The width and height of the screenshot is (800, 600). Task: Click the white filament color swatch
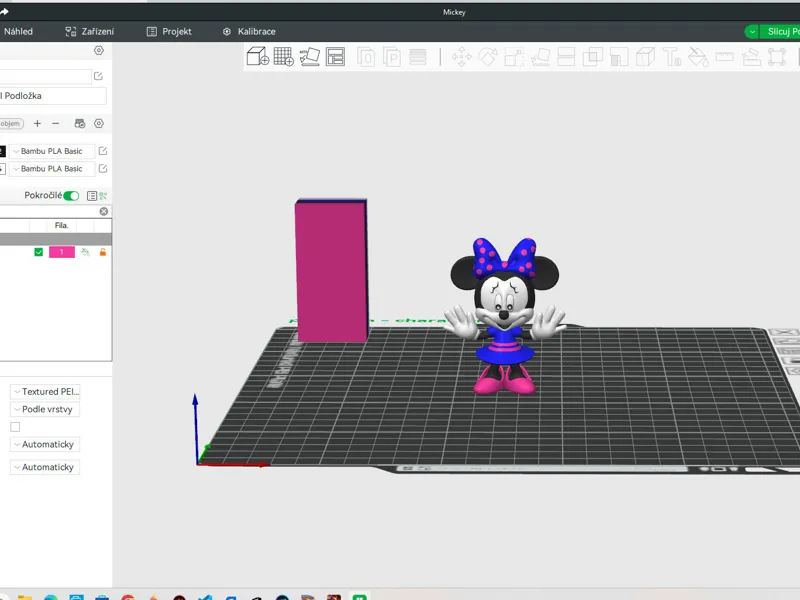pos(3,168)
